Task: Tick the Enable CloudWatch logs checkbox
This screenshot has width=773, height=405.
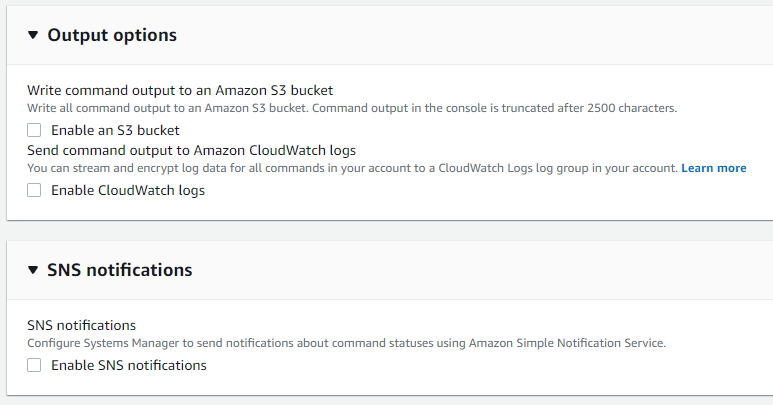Action: click(34, 190)
